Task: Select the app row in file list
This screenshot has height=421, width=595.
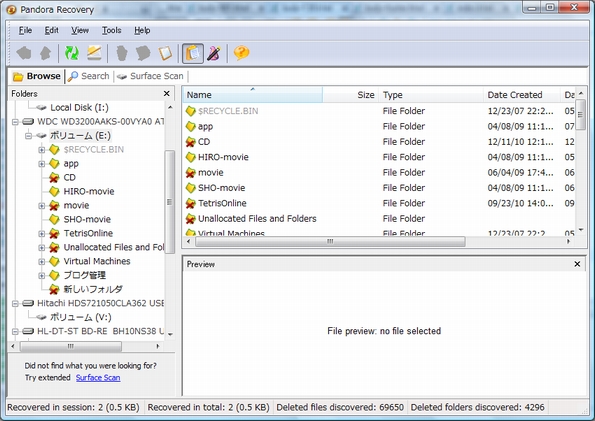Action: pos(379,126)
